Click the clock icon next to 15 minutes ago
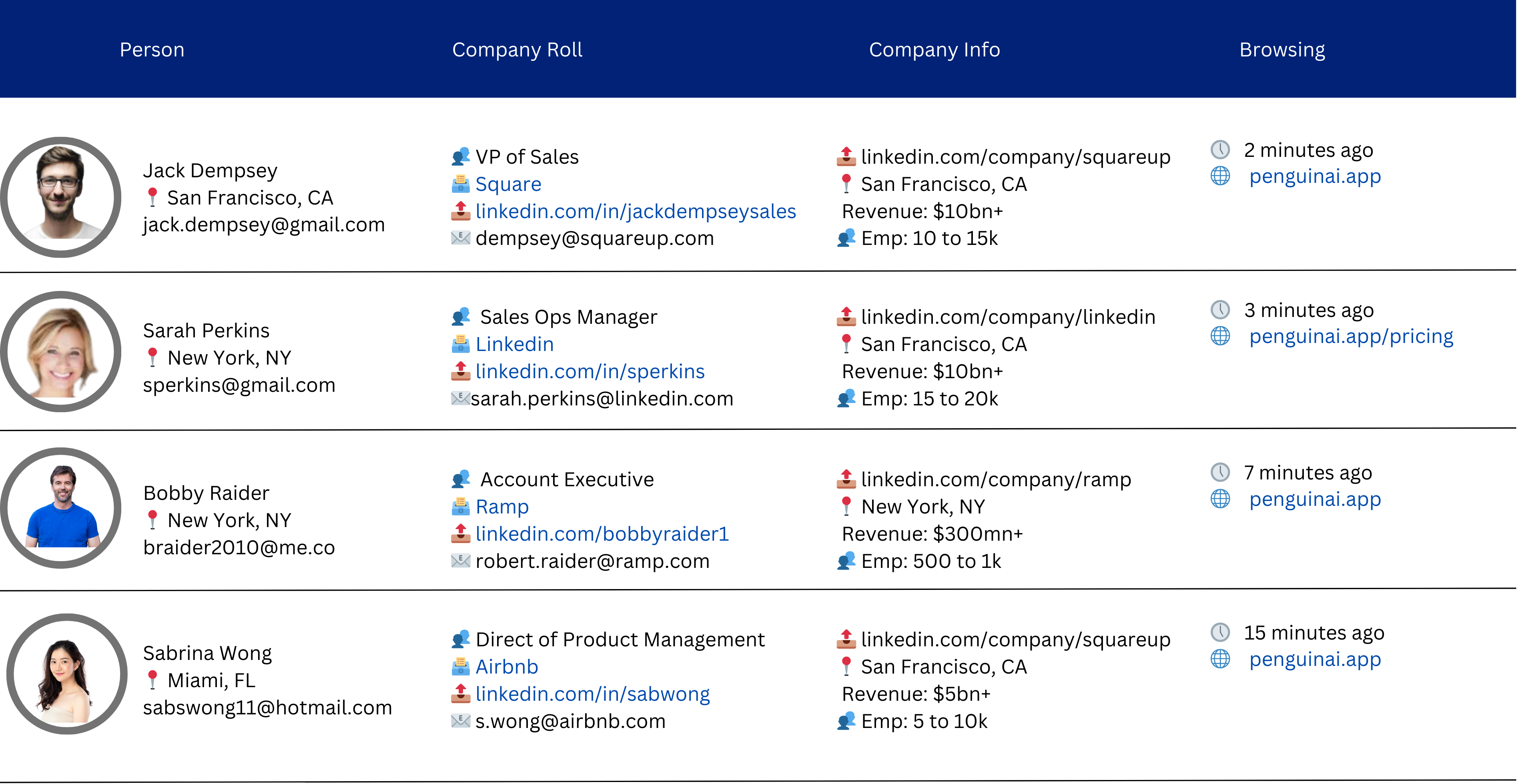 click(x=1220, y=633)
